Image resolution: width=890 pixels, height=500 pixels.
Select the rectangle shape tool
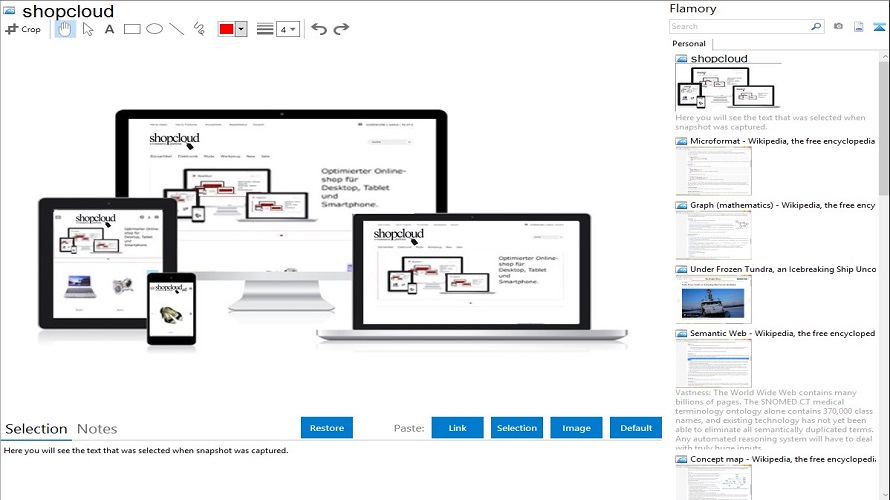point(132,29)
